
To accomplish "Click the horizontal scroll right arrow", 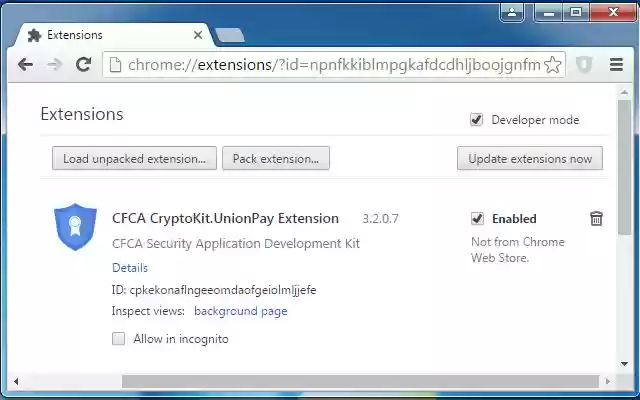I will (x=608, y=381).
